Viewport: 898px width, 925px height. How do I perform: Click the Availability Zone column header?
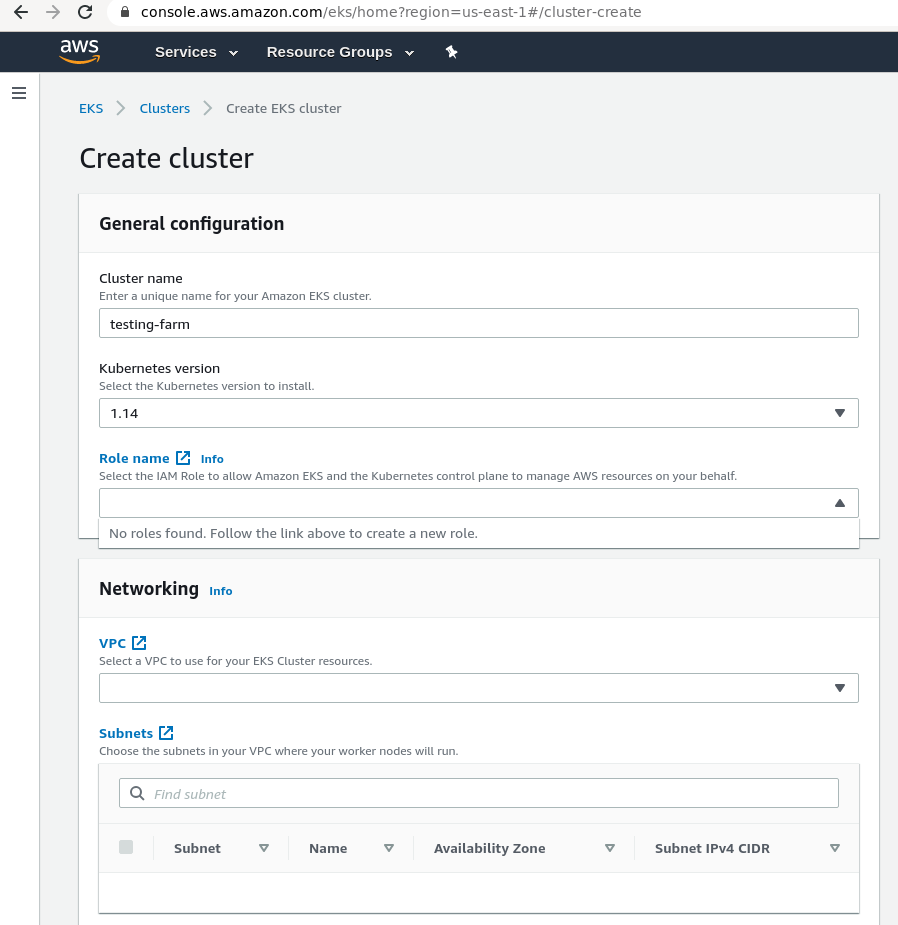tap(490, 848)
